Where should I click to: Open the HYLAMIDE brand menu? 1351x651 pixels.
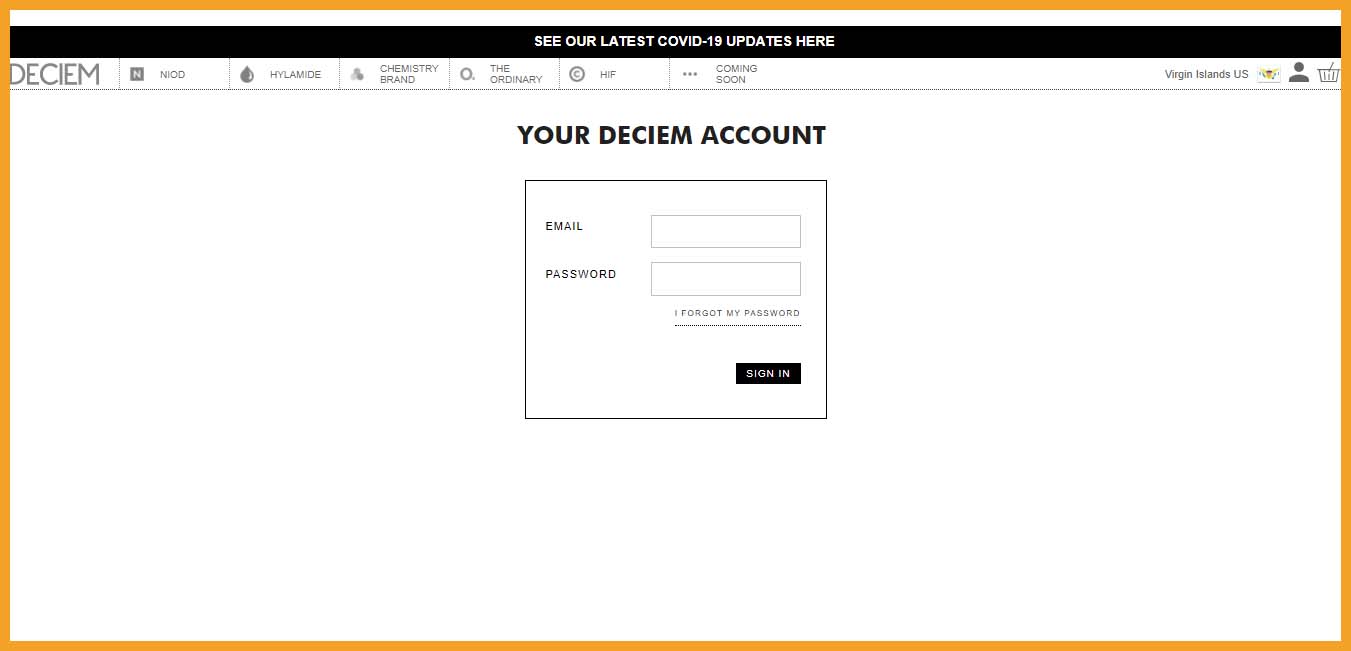(296, 75)
